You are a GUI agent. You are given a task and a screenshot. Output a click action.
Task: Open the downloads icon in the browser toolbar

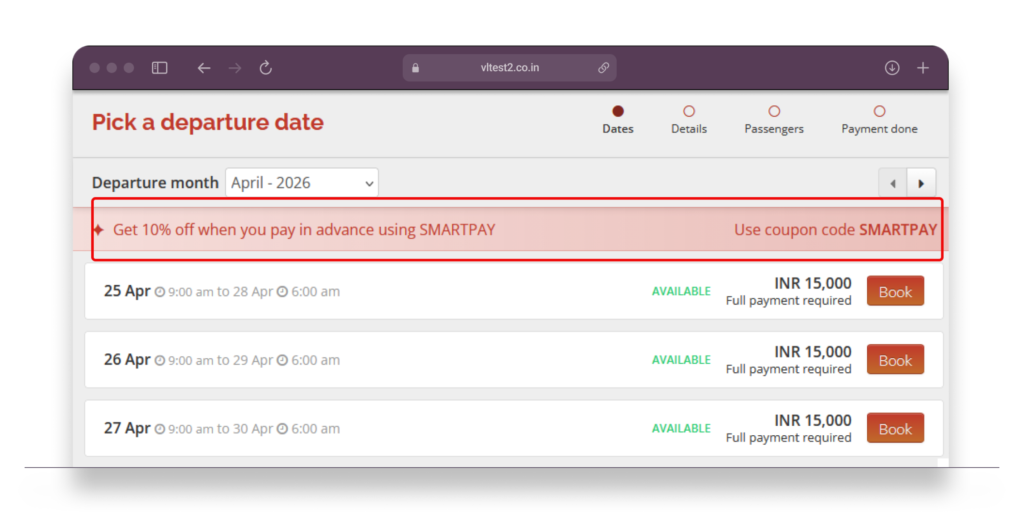(x=892, y=68)
